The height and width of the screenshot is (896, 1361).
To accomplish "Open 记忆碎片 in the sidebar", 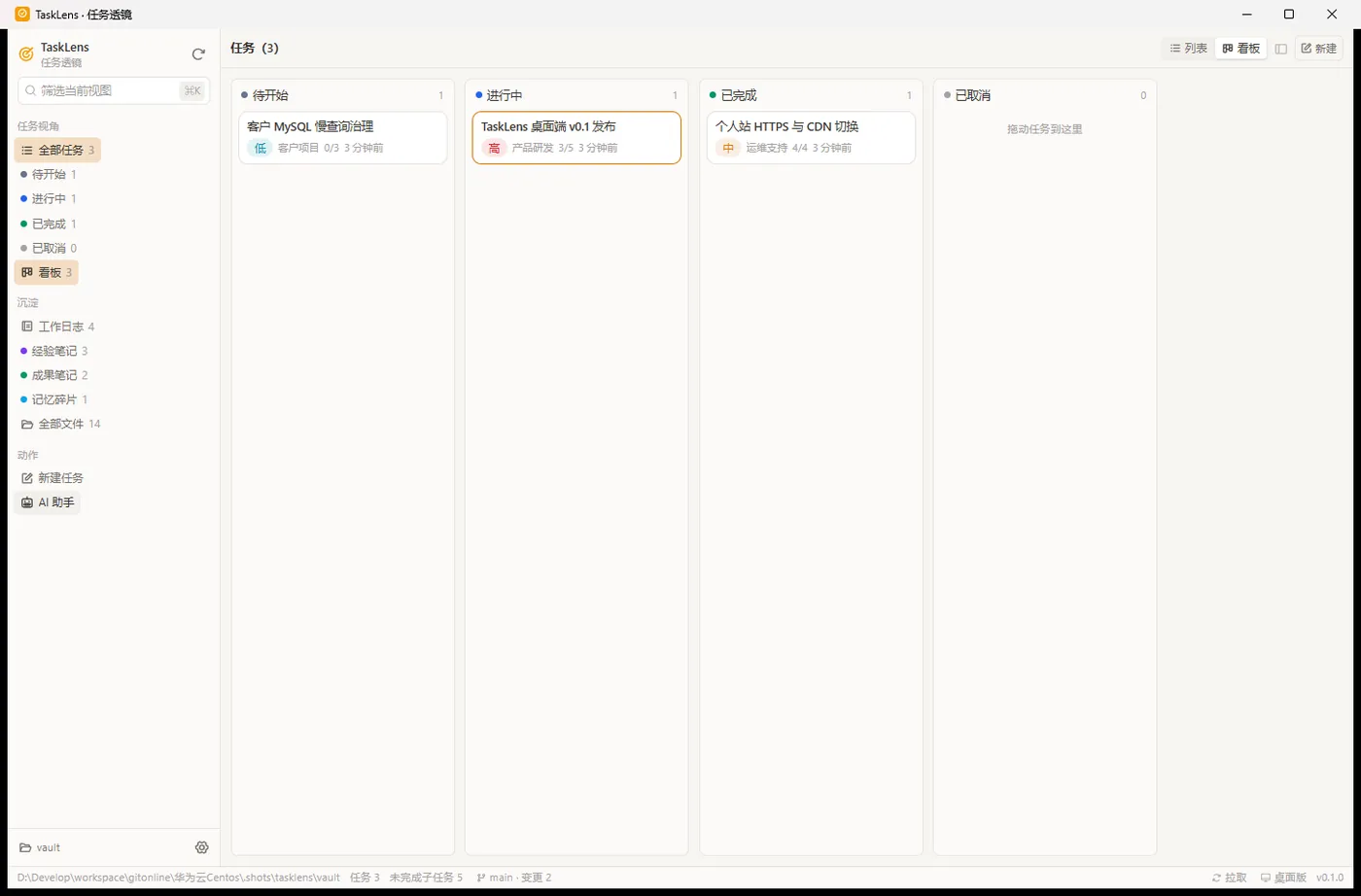I will tap(54, 399).
